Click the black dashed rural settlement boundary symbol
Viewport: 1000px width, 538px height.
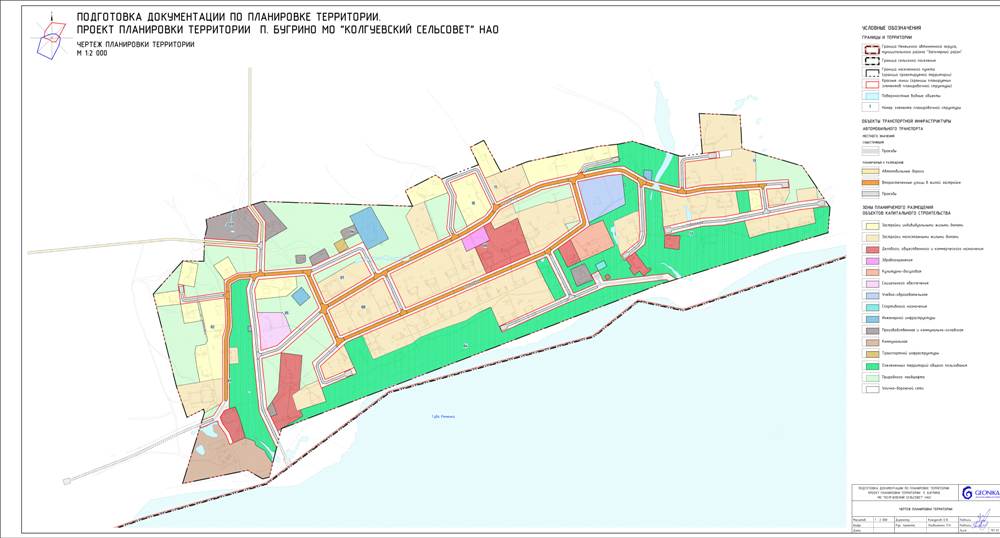(x=871, y=61)
